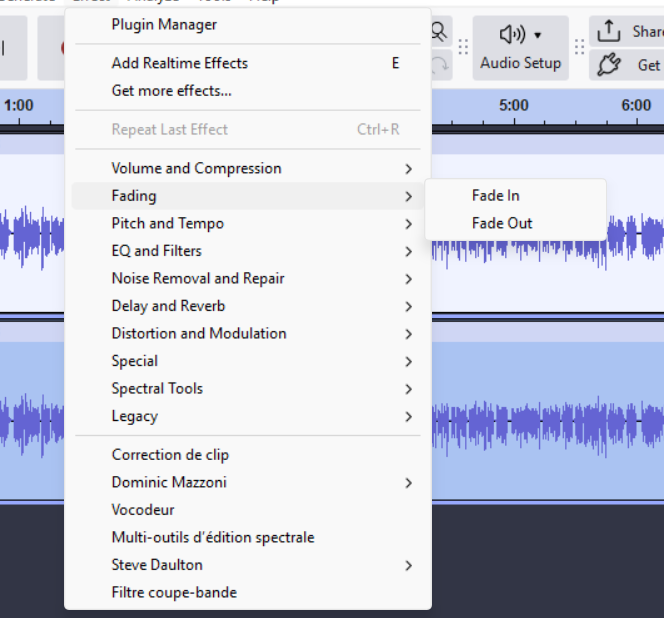Click the 5:00 mark on timeline ruler

pos(513,105)
